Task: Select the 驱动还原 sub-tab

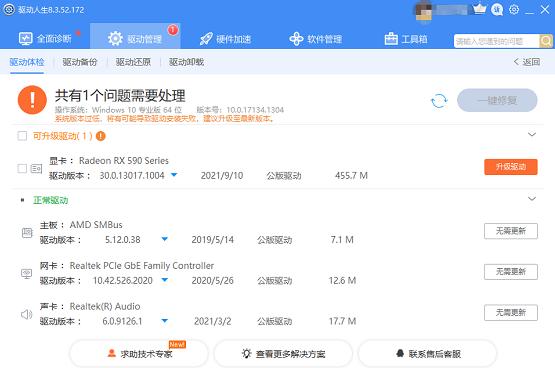Action: [133, 62]
